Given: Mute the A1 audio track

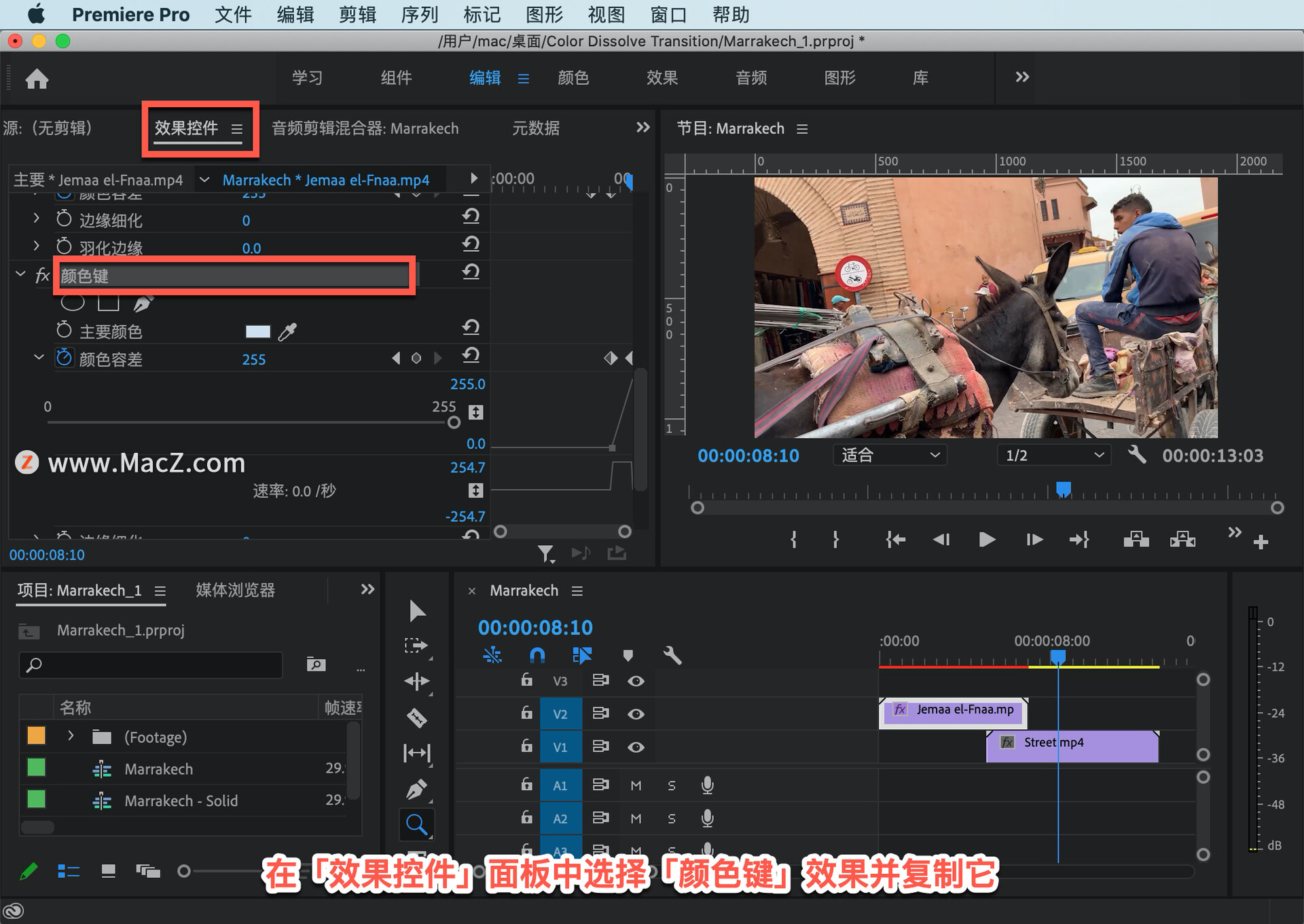Looking at the screenshot, I should 636,786.
